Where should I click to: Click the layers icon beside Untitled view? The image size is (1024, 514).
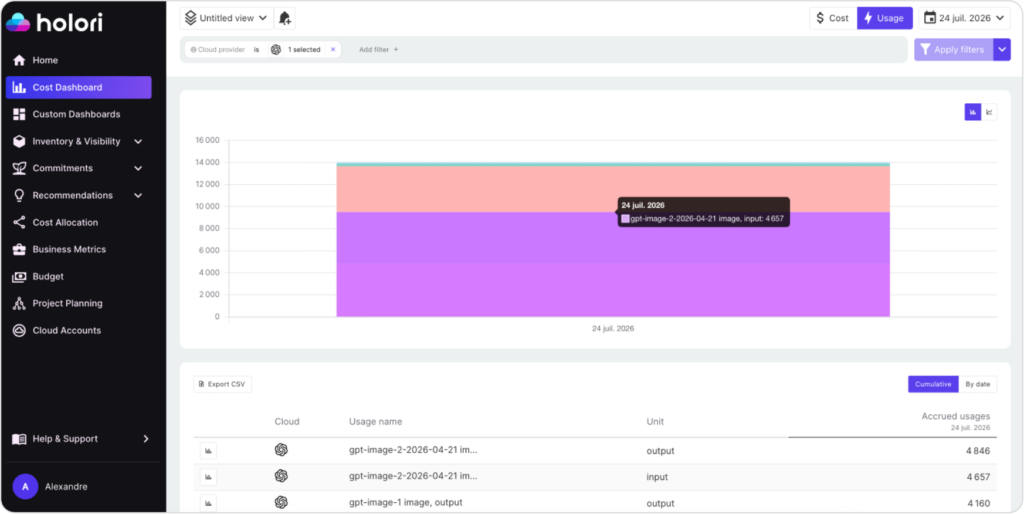[190, 18]
